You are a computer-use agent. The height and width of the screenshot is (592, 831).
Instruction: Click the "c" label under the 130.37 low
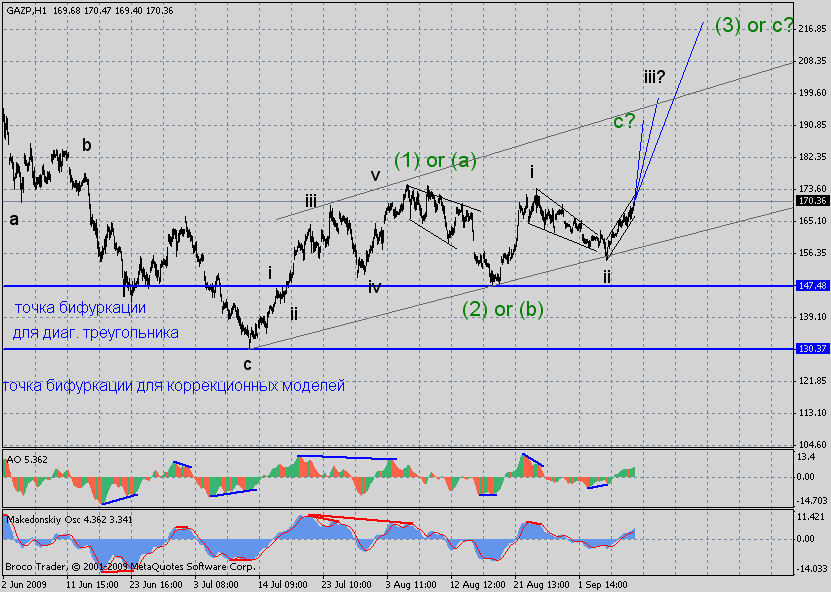(247, 364)
